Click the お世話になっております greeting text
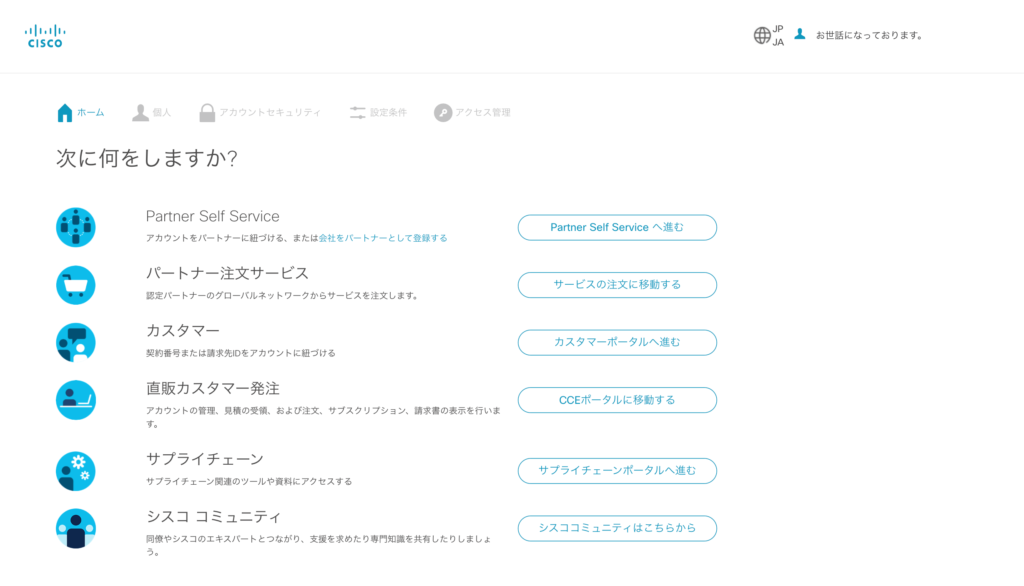Viewport: 1024px width, 586px height. point(869,35)
